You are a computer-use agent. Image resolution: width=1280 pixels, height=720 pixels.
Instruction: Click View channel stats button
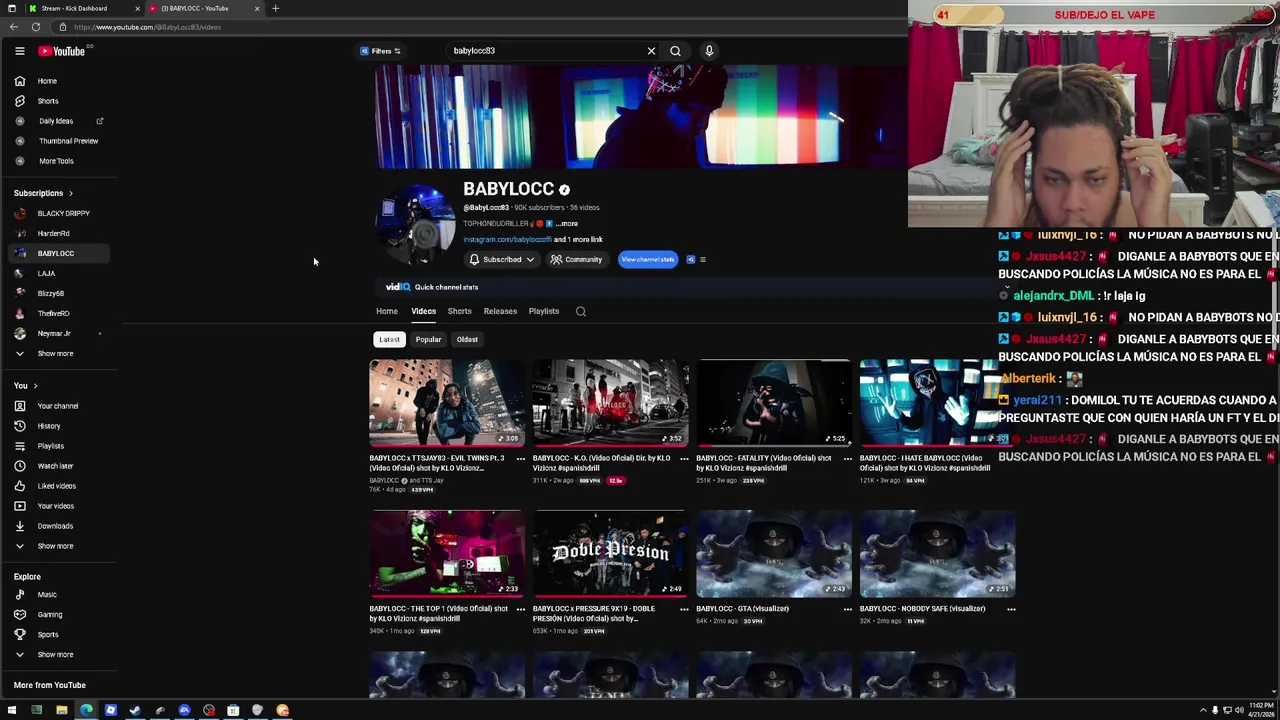[x=647, y=260]
